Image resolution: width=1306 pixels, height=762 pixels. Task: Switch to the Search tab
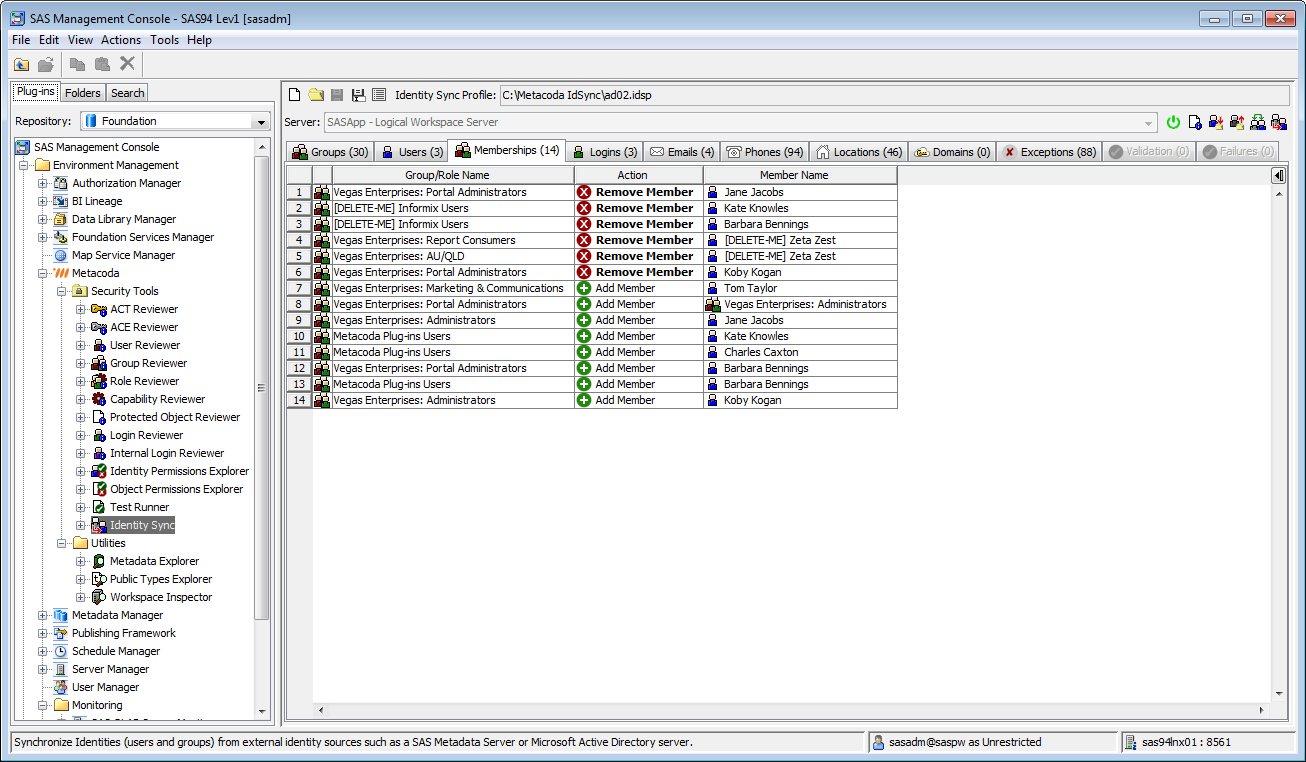click(128, 93)
